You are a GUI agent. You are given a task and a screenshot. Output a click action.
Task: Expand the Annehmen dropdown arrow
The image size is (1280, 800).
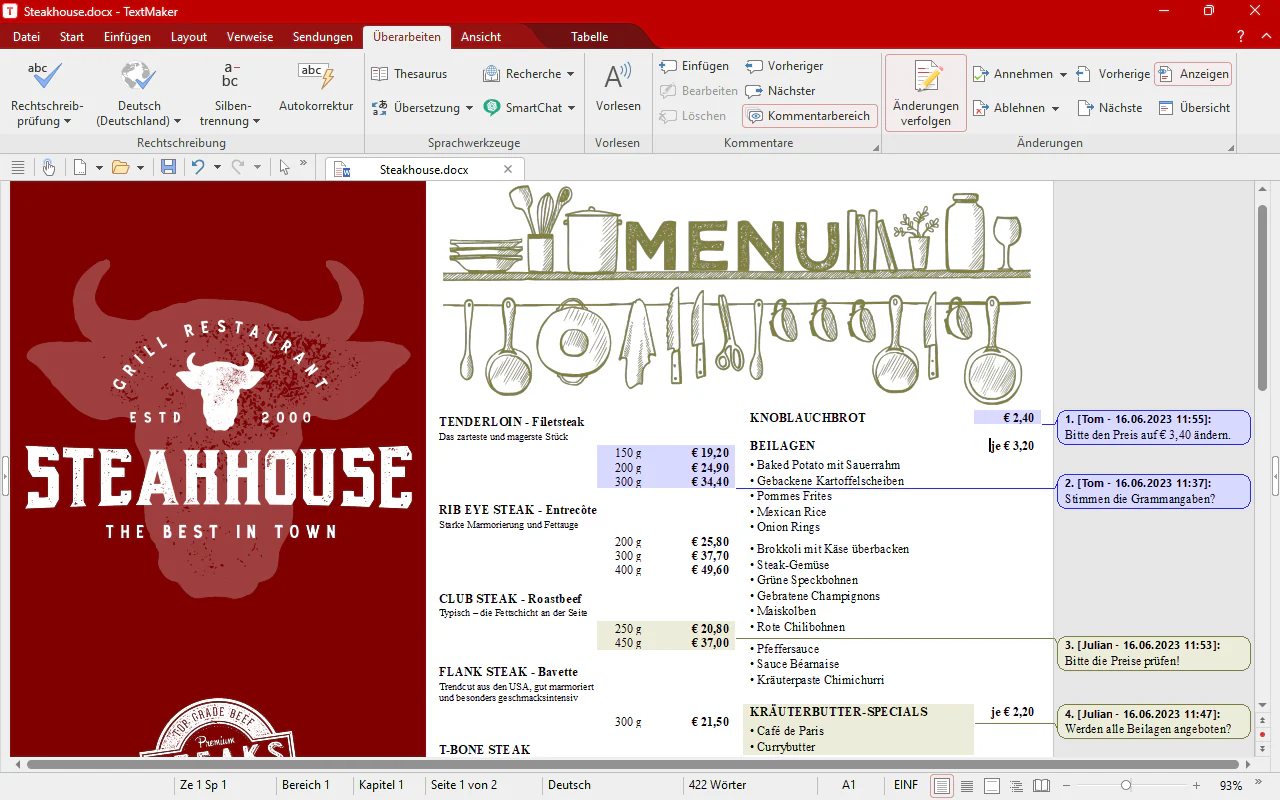(x=1063, y=74)
